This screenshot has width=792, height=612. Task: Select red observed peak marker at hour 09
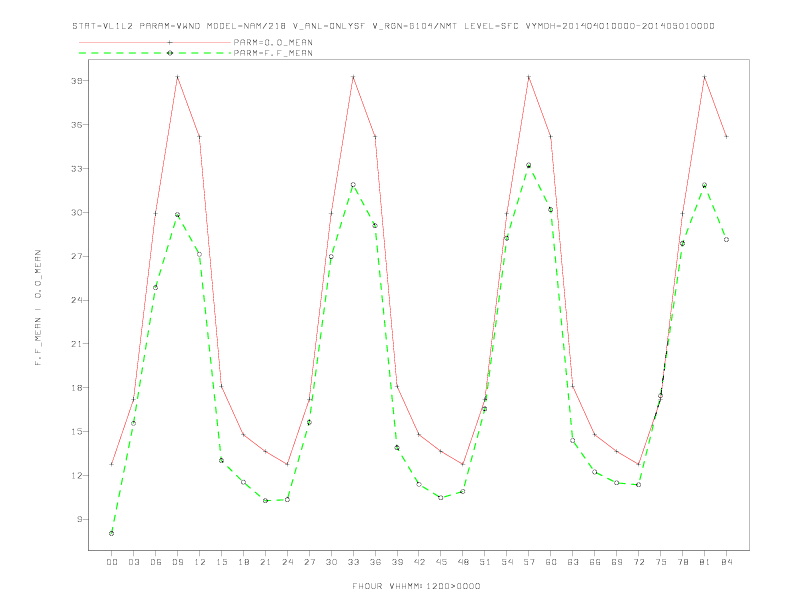point(177,77)
